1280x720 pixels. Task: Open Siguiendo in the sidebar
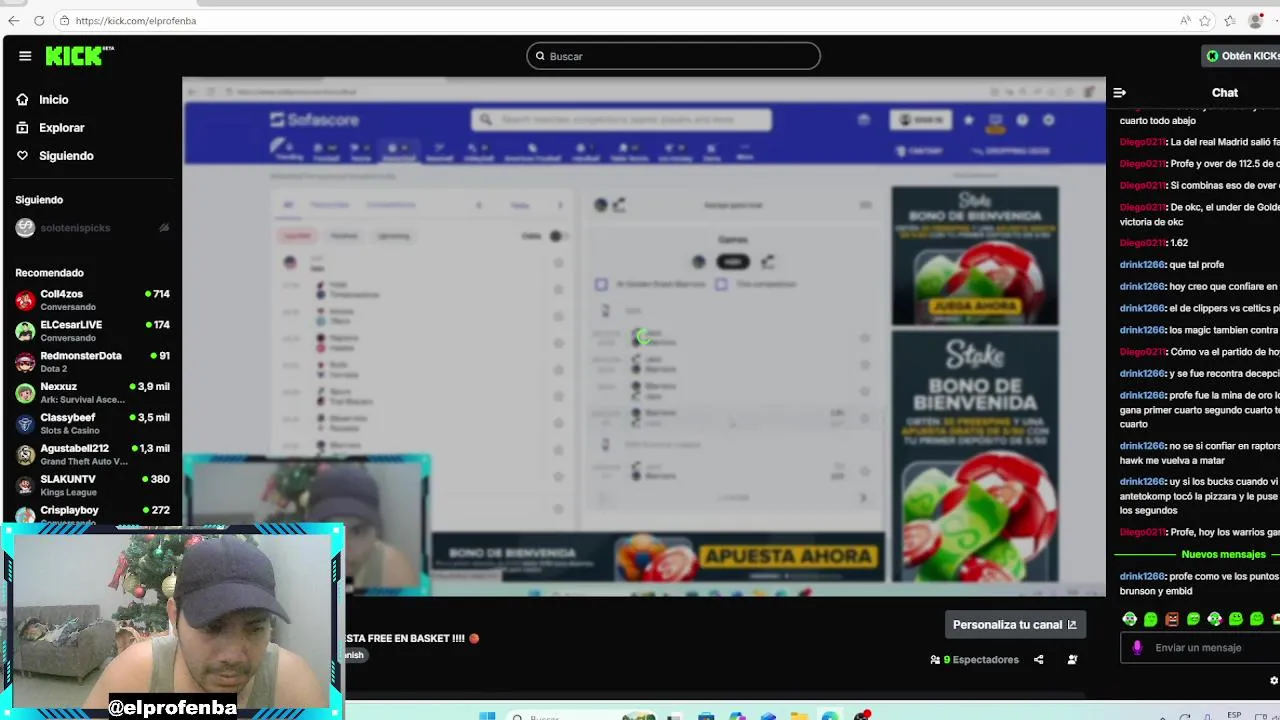point(66,156)
